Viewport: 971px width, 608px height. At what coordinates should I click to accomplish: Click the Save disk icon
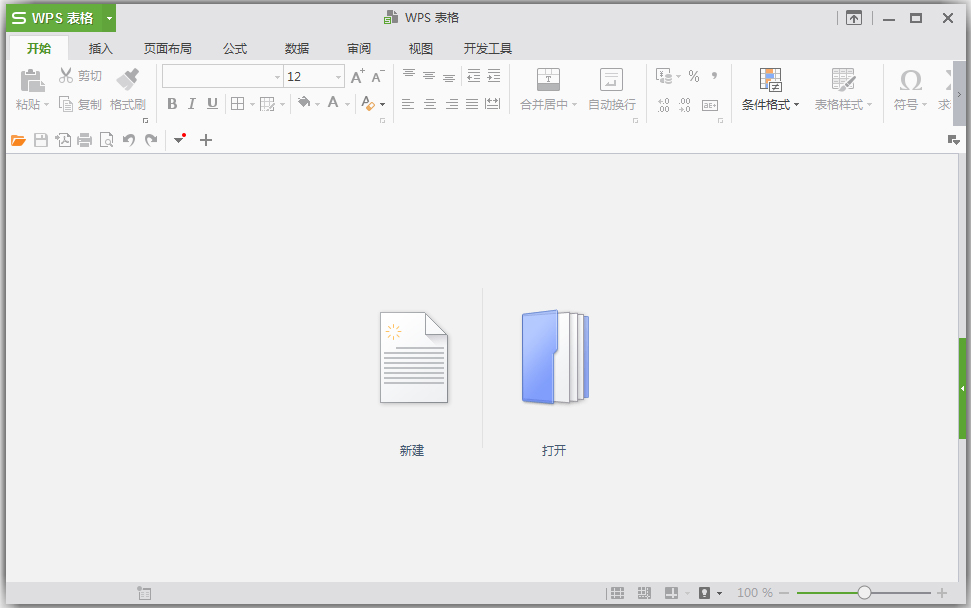[x=41, y=140]
